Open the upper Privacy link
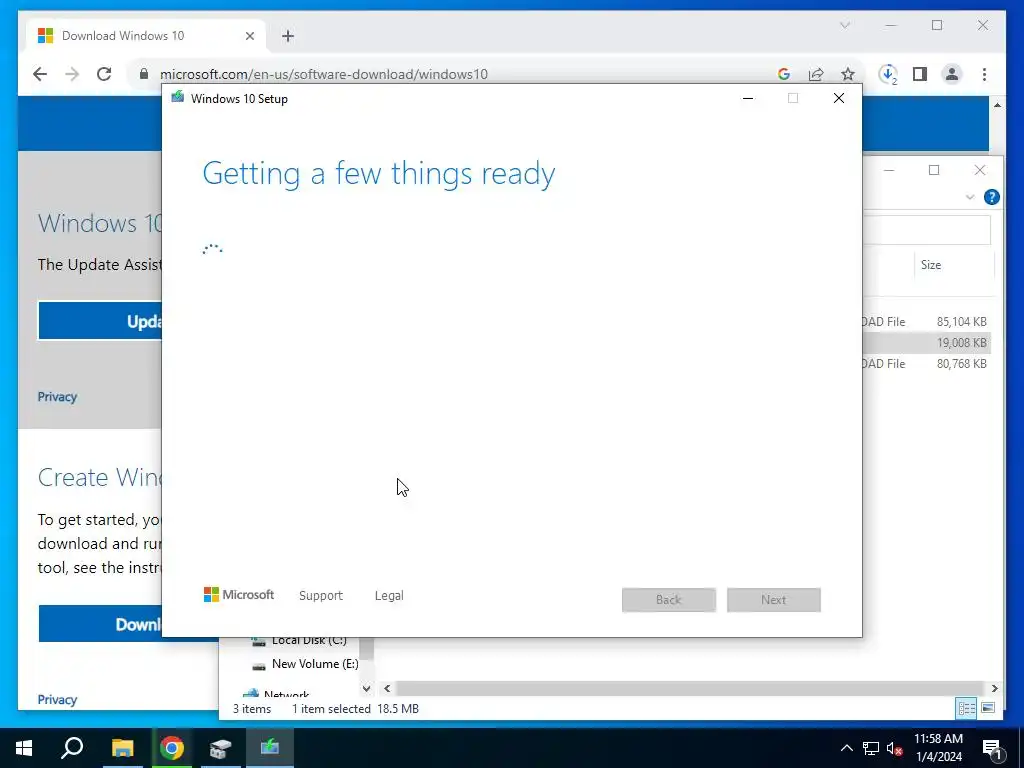The width and height of the screenshot is (1024, 768). point(57,396)
